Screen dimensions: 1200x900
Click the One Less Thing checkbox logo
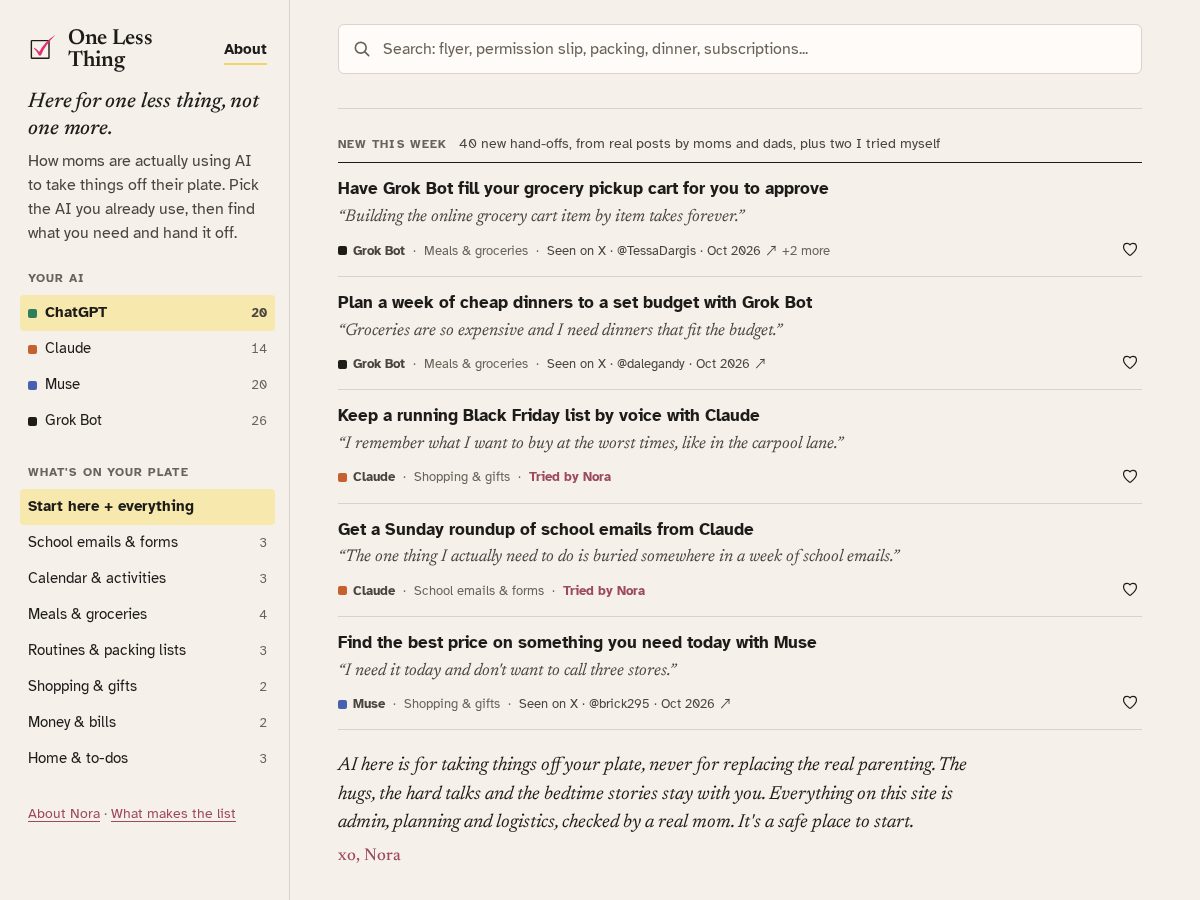click(42, 48)
